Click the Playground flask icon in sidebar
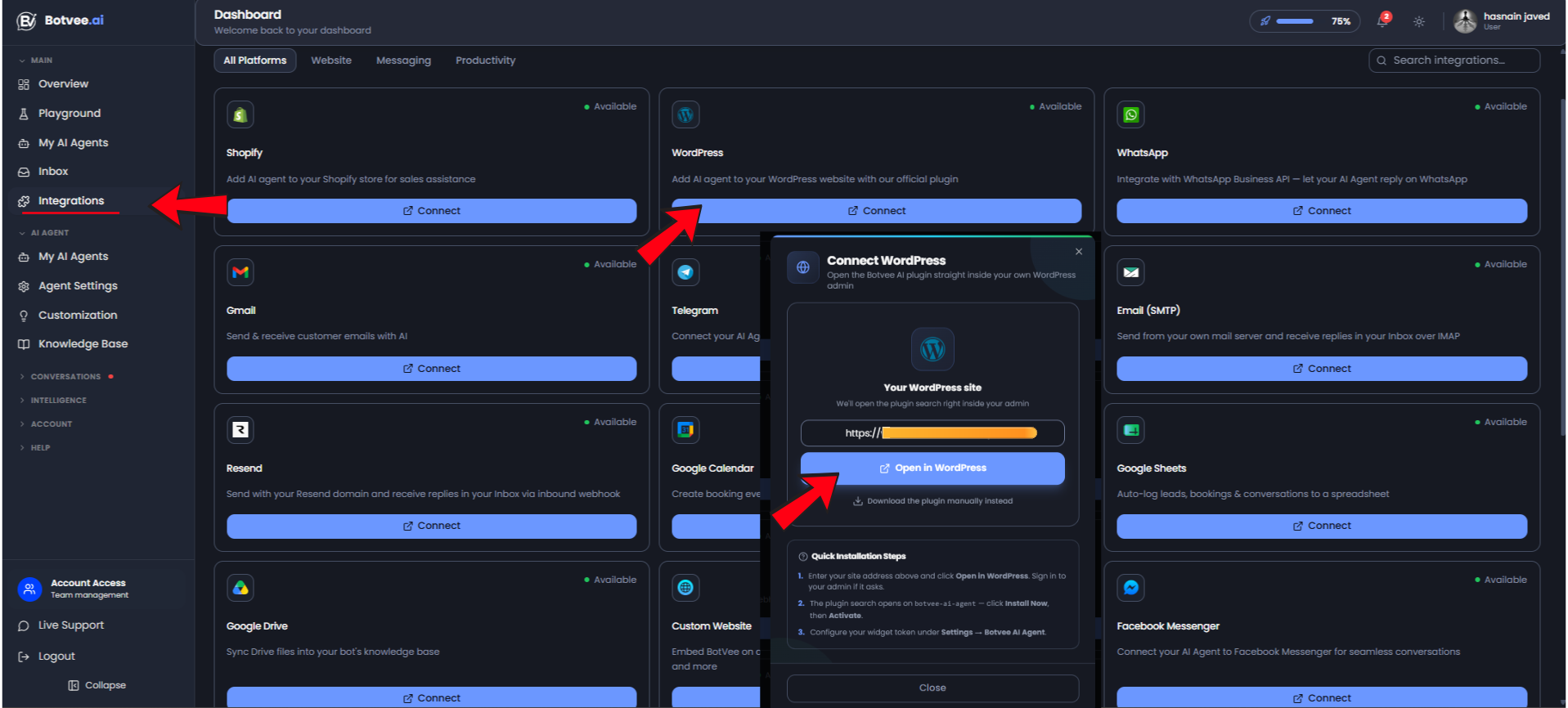The height and width of the screenshot is (708, 1568). (24, 114)
